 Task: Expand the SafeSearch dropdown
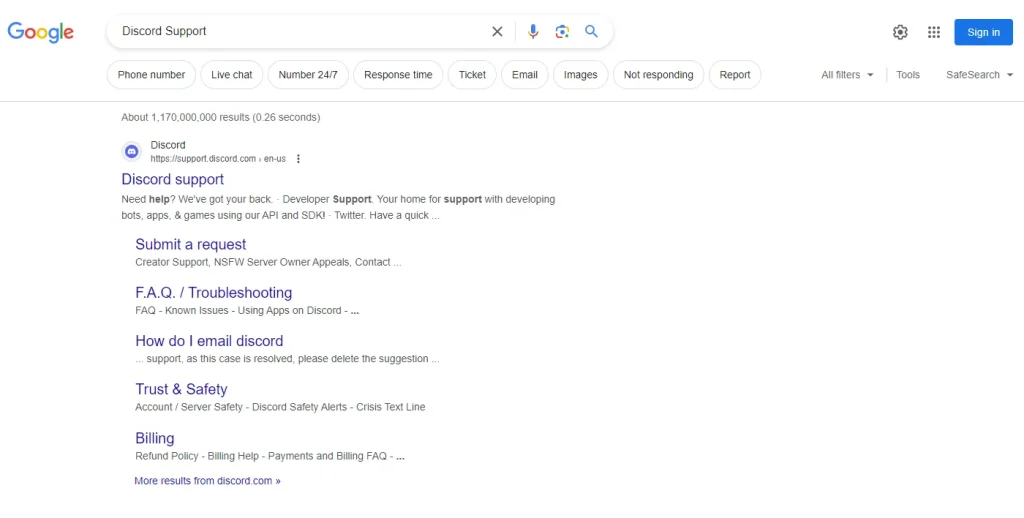[980, 74]
